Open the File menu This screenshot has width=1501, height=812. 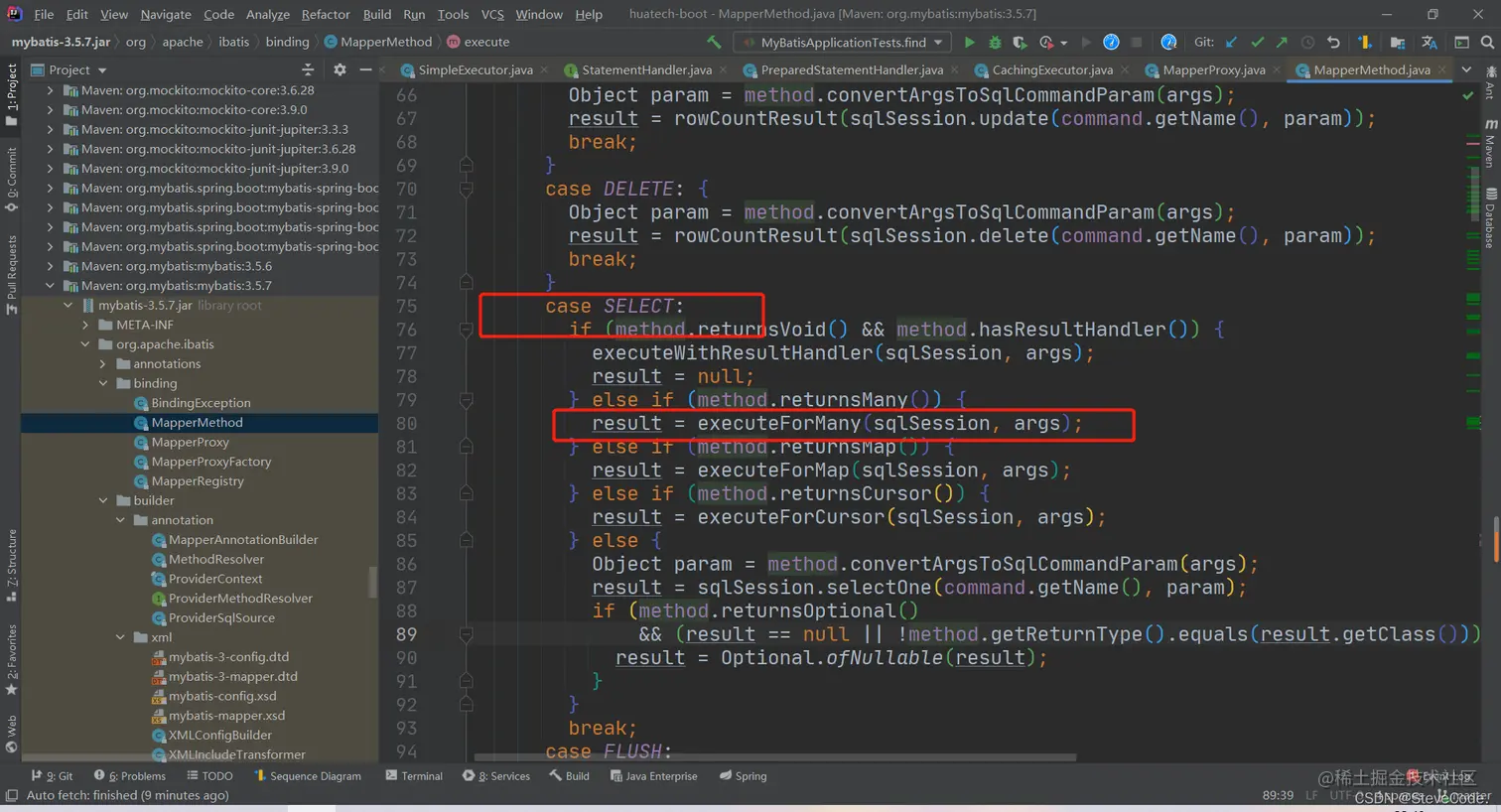click(44, 14)
